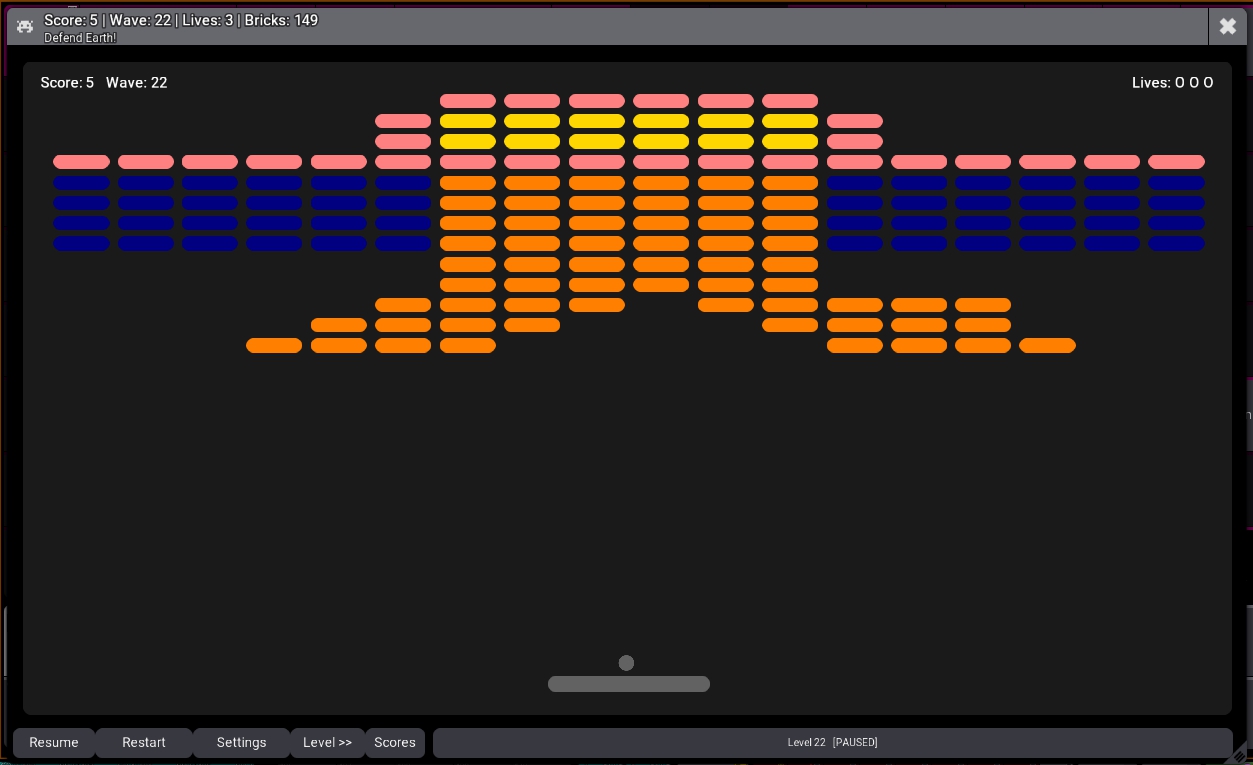Screen dimensions: 1253x765
Task: Click the space invader app icon
Action: [25, 27]
